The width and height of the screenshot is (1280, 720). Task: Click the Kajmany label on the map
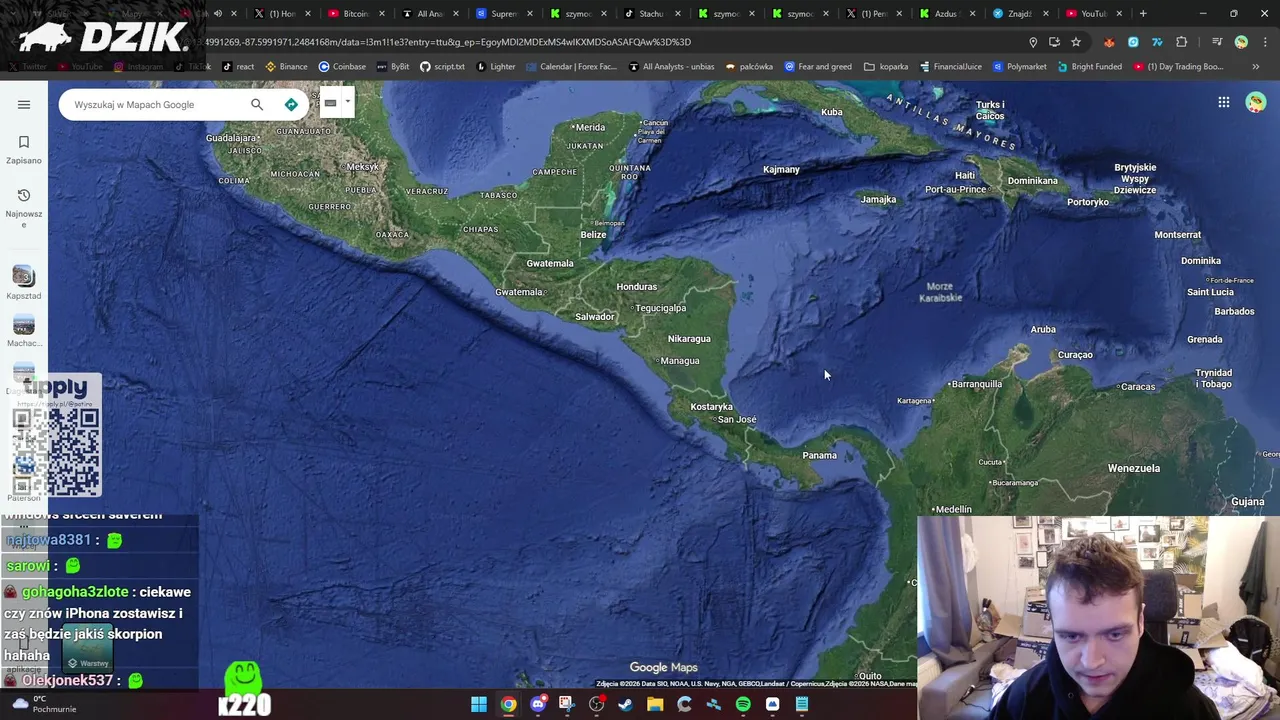781,170
